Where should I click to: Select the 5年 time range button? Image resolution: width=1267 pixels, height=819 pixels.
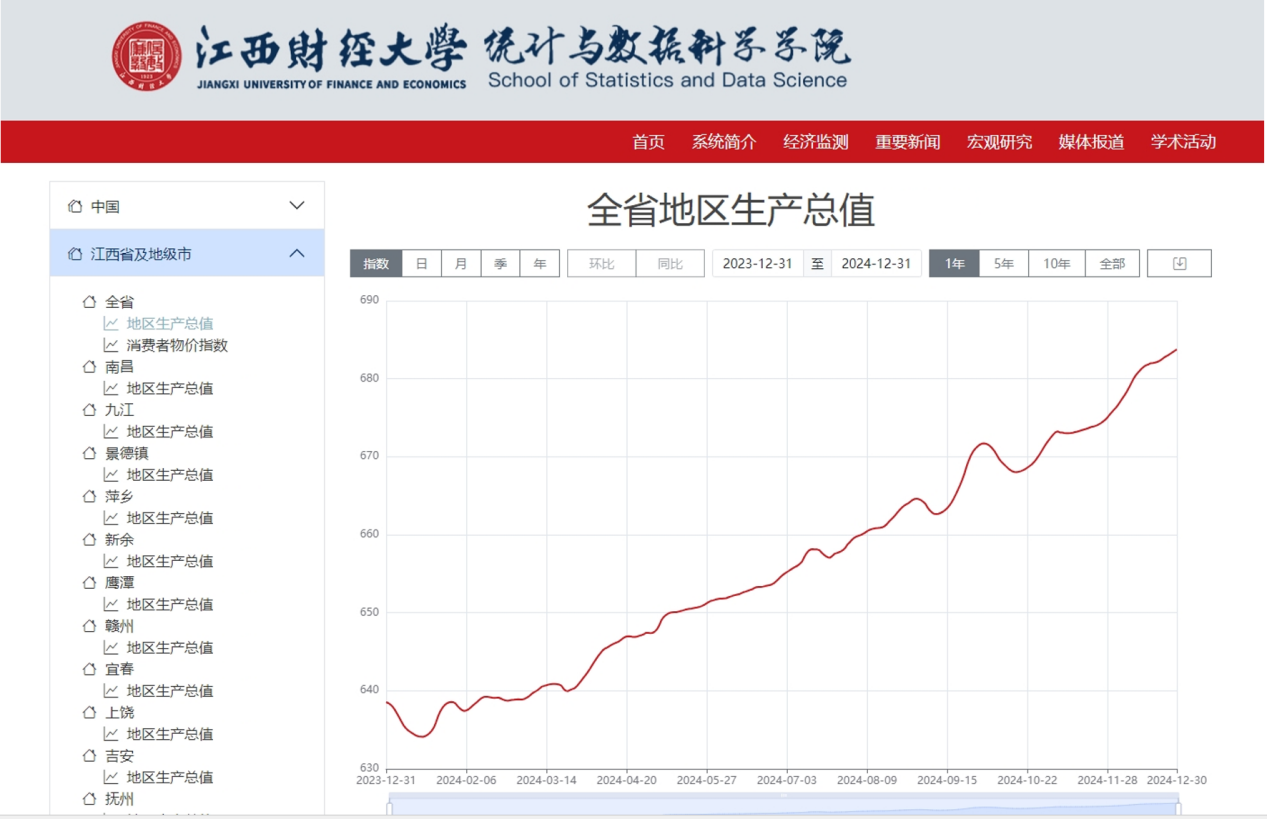pos(1003,263)
